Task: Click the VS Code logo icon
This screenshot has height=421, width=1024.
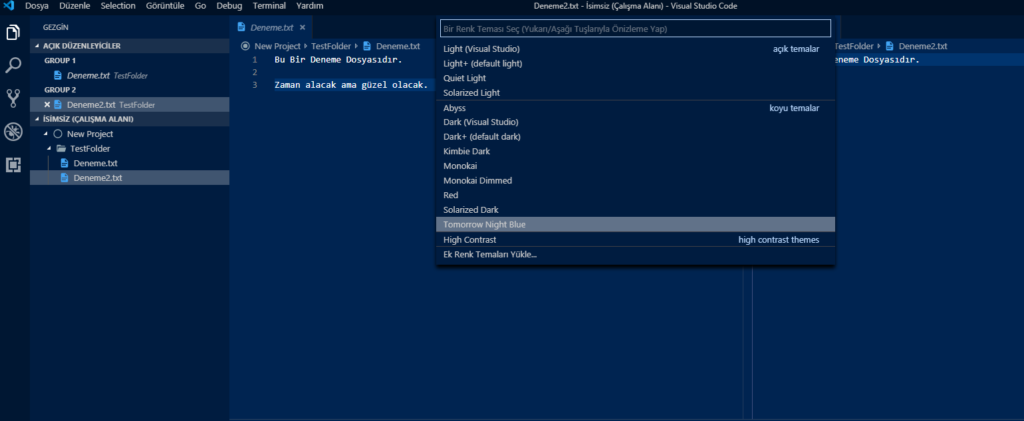Action: (9, 6)
